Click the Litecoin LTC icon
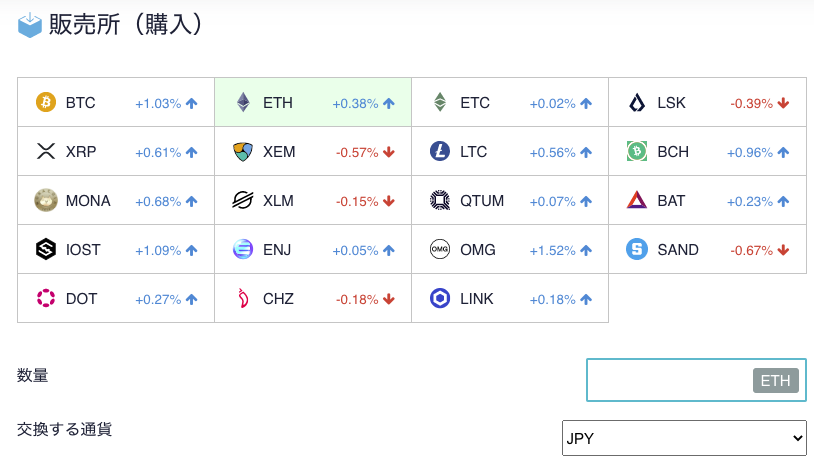 click(x=440, y=152)
